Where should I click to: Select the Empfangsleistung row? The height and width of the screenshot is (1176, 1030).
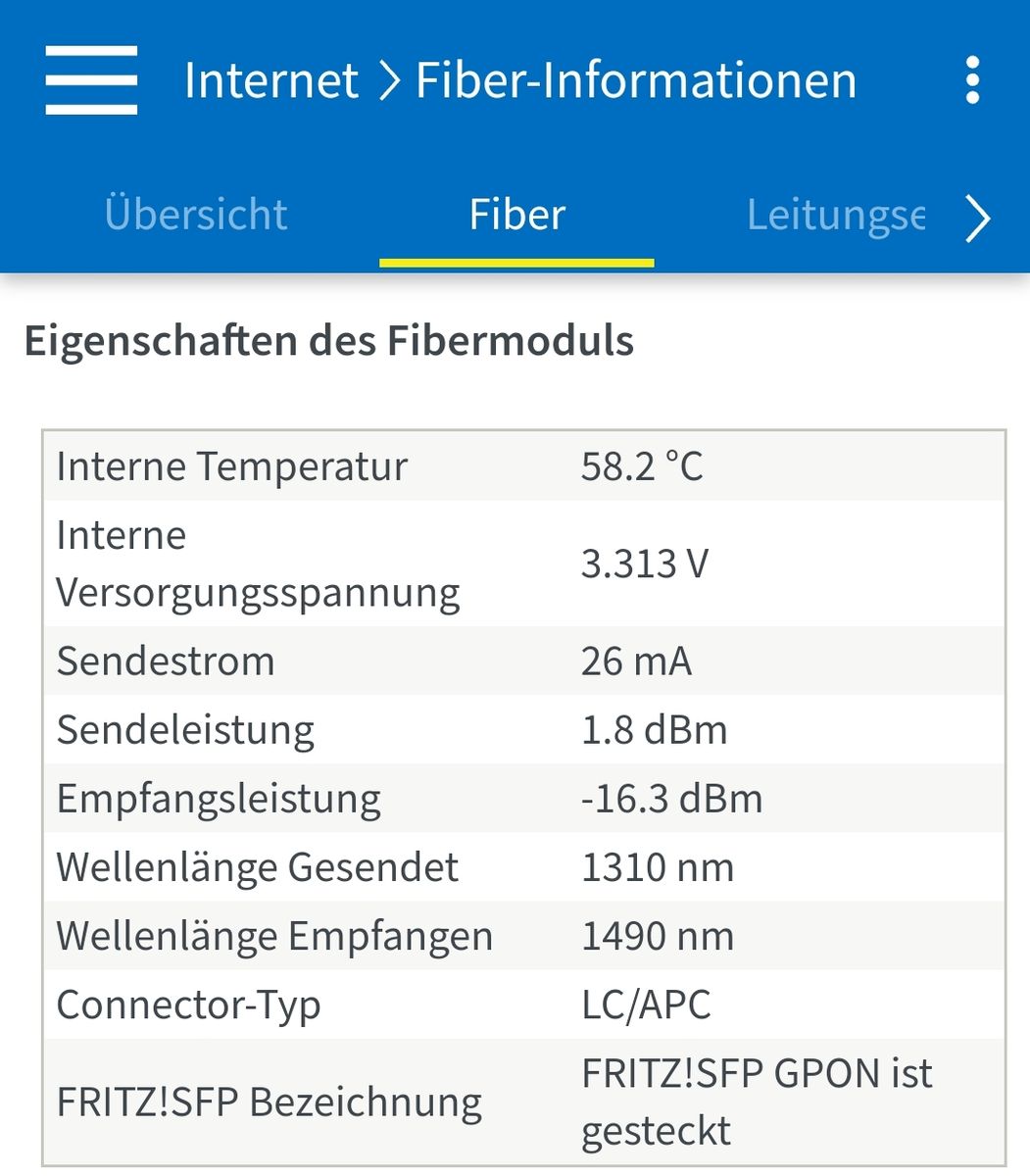pyautogui.click(x=523, y=799)
